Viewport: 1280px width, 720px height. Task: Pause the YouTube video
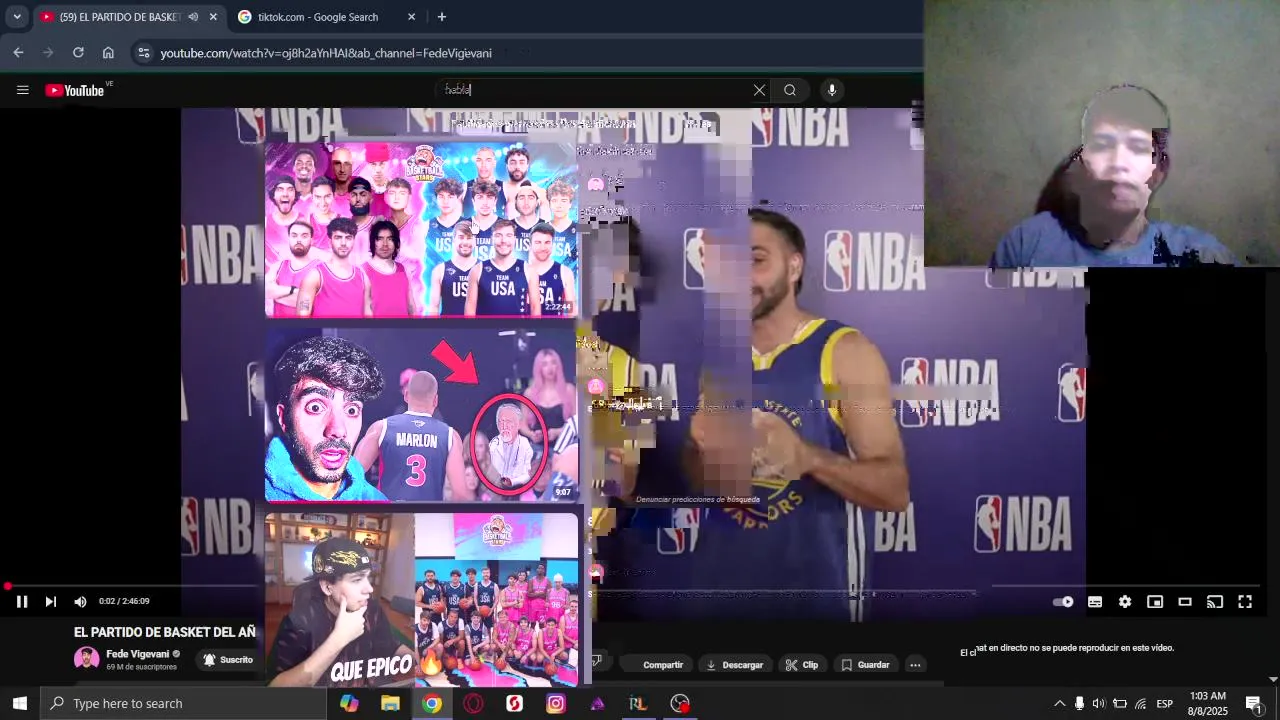[x=21, y=601]
